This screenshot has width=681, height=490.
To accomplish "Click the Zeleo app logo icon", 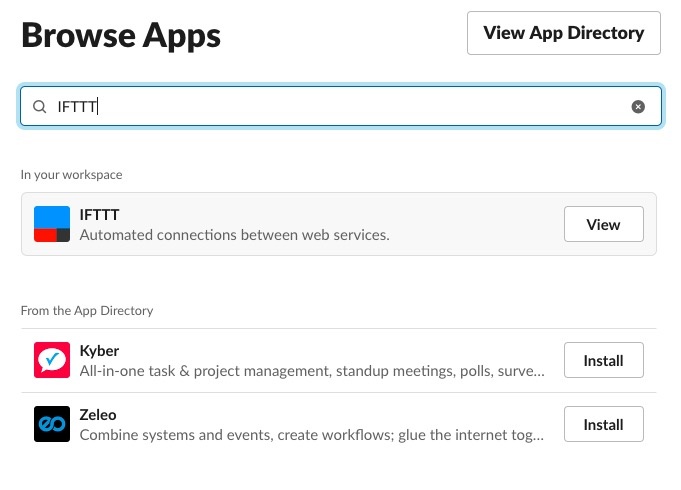I will 52,424.
